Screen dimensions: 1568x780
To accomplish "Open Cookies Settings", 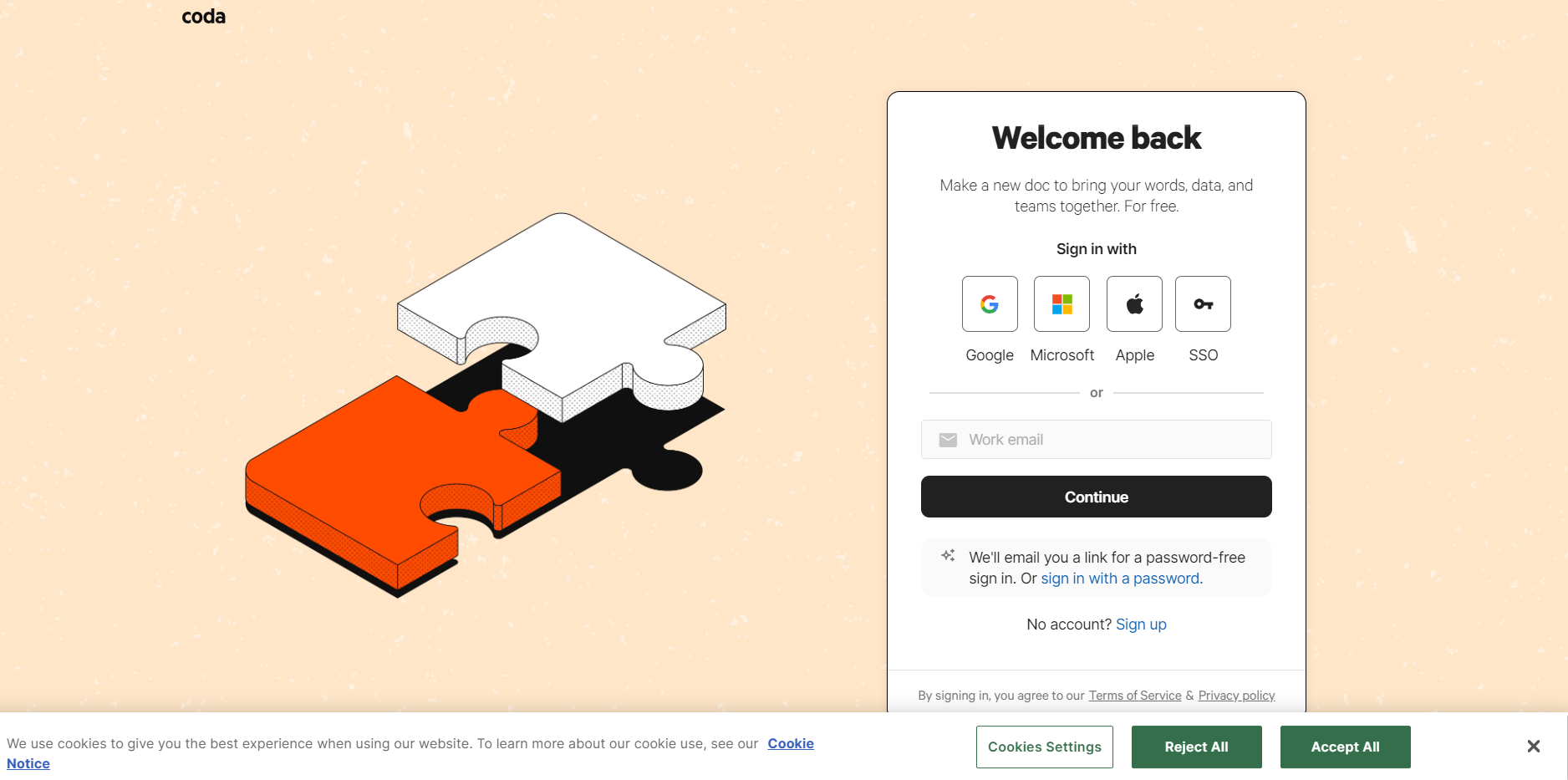I will pos(1044,747).
